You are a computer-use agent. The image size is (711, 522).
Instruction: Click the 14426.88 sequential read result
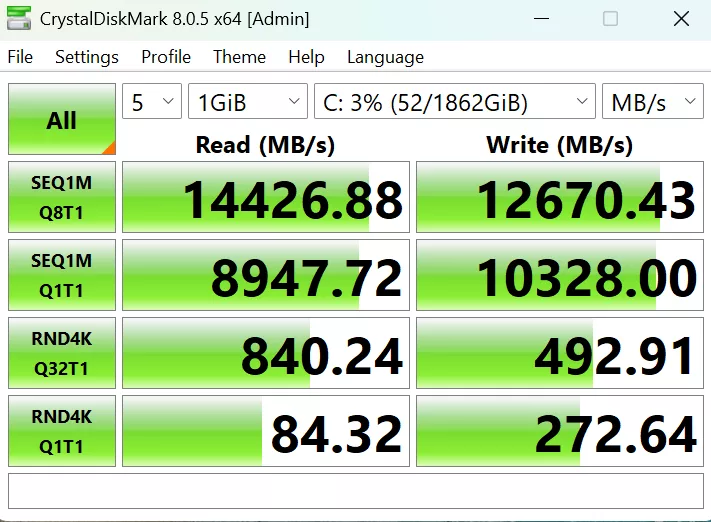(x=266, y=197)
